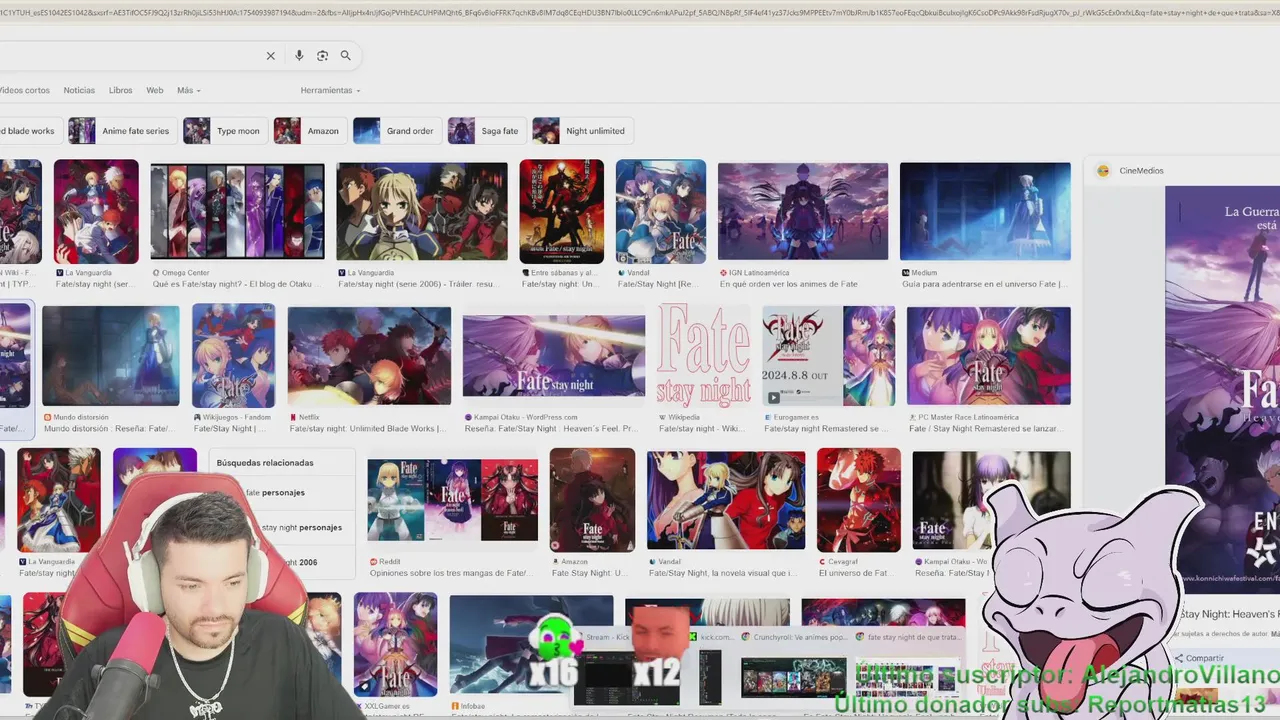1280x720 pixels.
Task: Open Google Lens image search icon
Action: 322,56
